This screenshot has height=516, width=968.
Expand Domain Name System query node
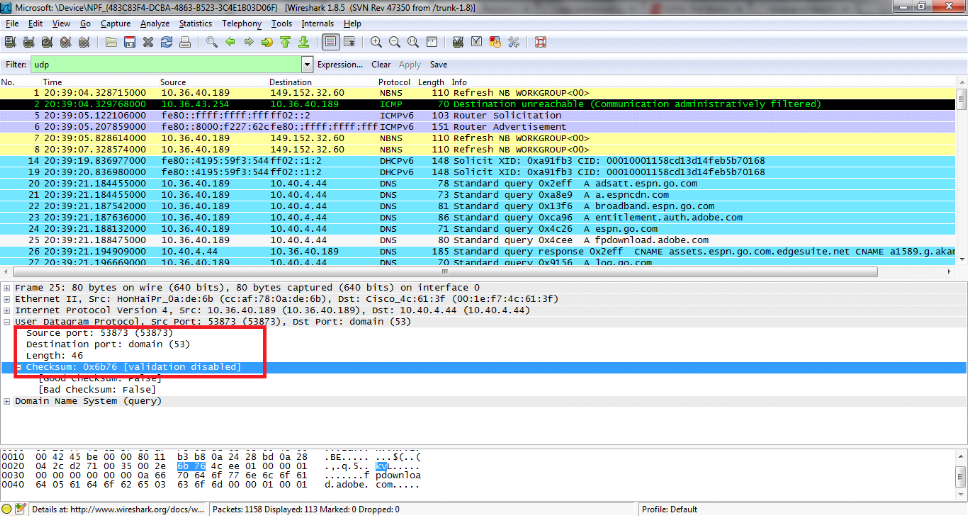(x=7, y=401)
